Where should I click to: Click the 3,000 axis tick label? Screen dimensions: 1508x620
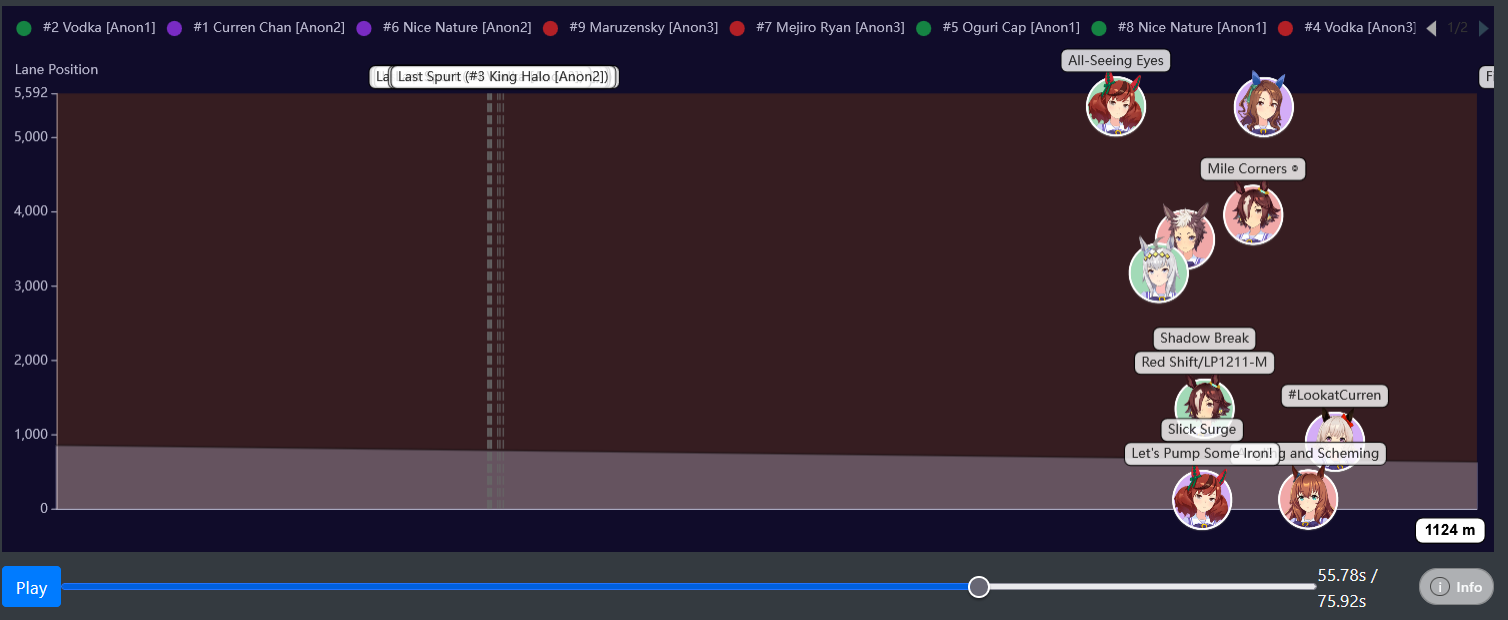click(x=30, y=286)
